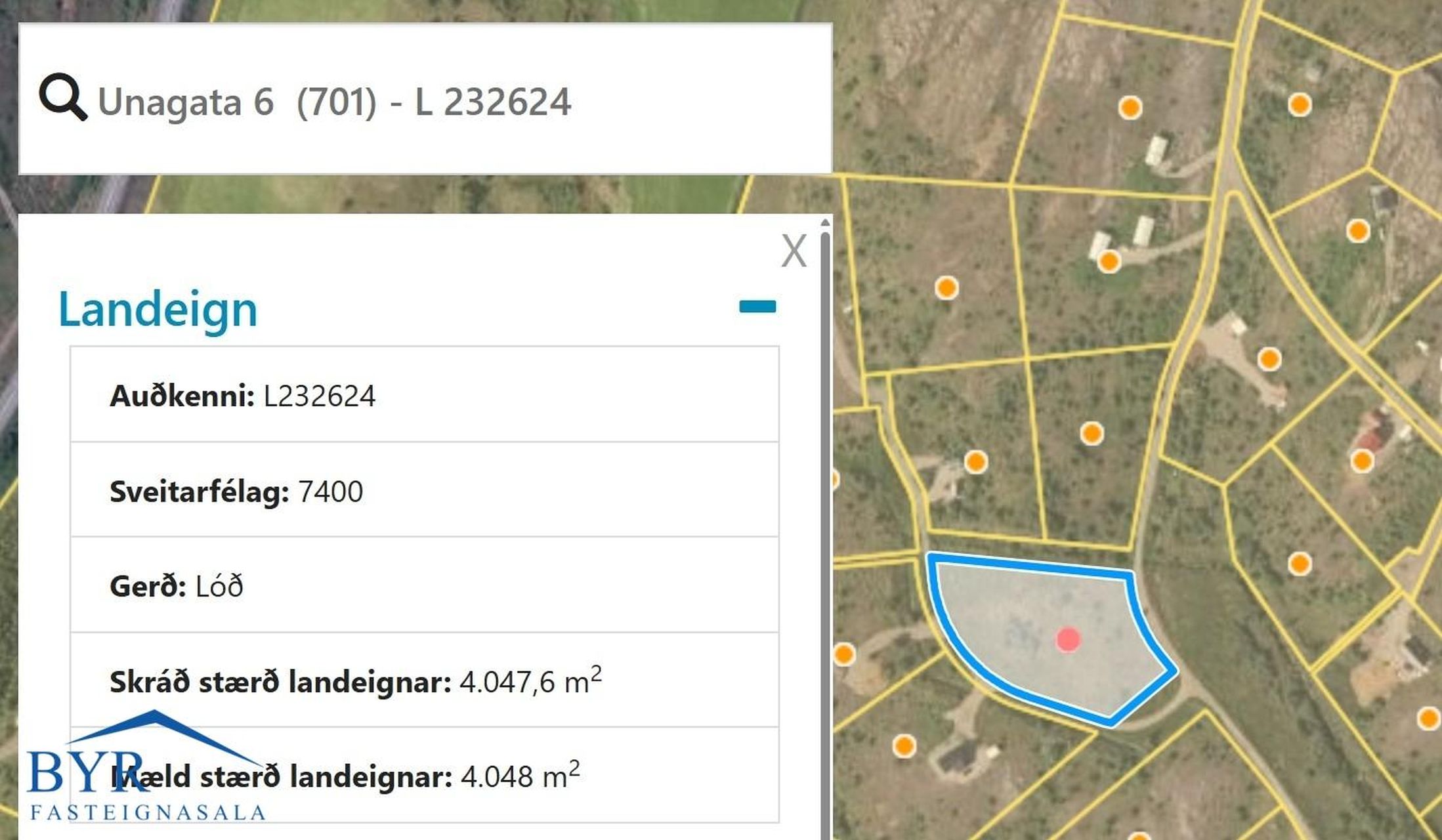The image size is (1442, 840).
Task: Click the orange marker just right of the info panel
Action: coord(844,654)
